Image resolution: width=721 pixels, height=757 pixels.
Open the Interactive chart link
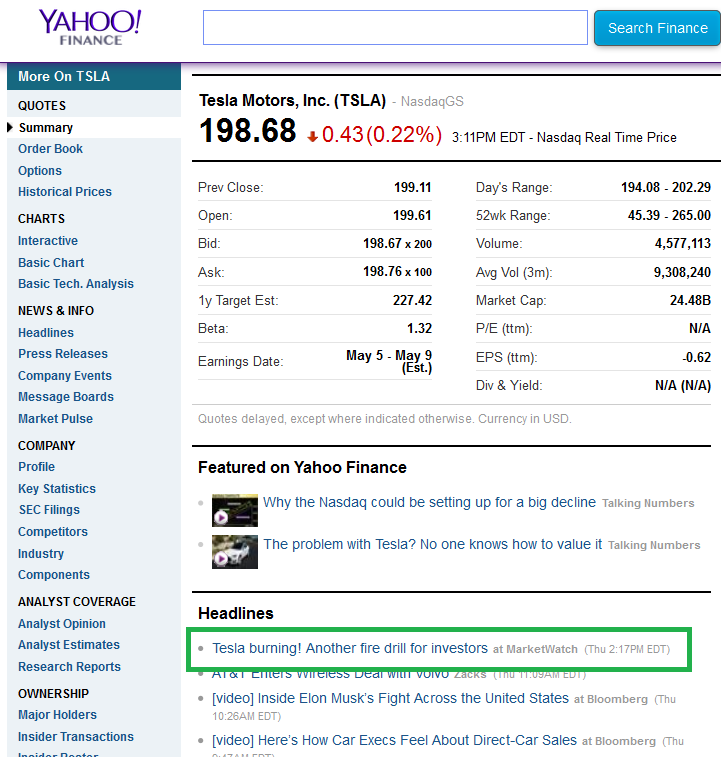coord(47,241)
